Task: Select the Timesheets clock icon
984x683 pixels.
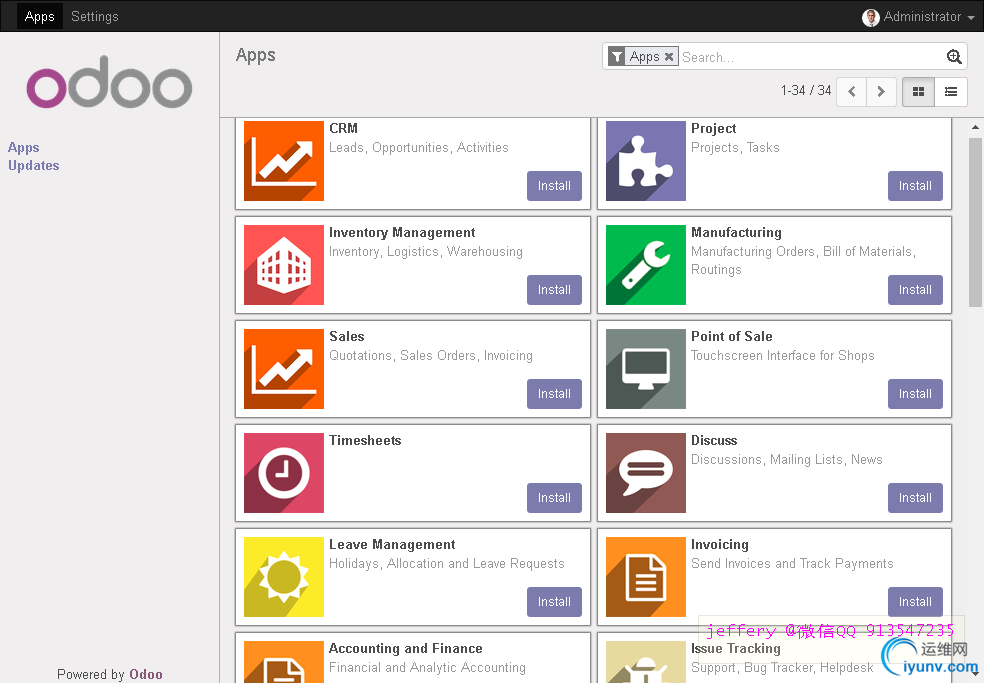Action: 284,473
